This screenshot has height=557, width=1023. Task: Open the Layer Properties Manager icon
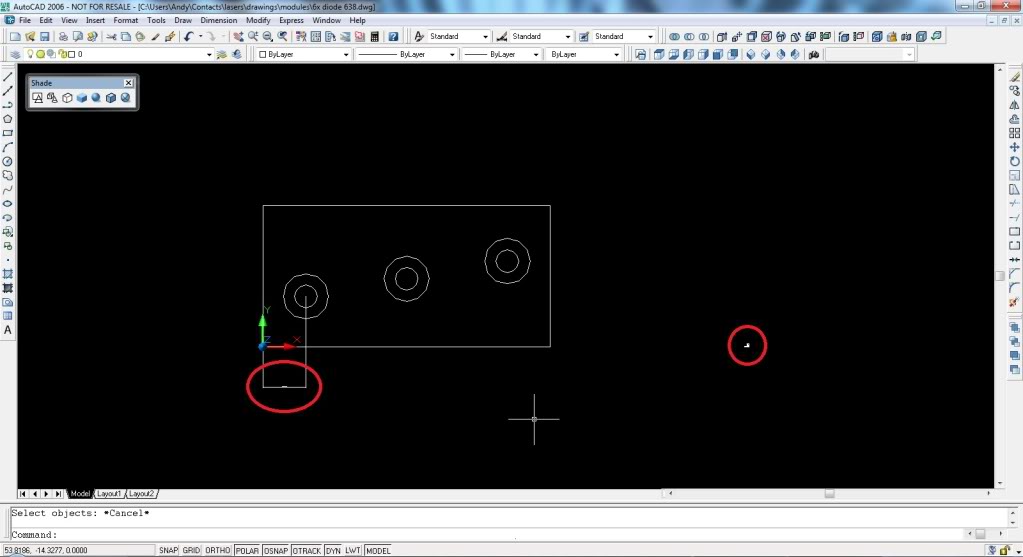pyautogui.click(x=14, y=54)
